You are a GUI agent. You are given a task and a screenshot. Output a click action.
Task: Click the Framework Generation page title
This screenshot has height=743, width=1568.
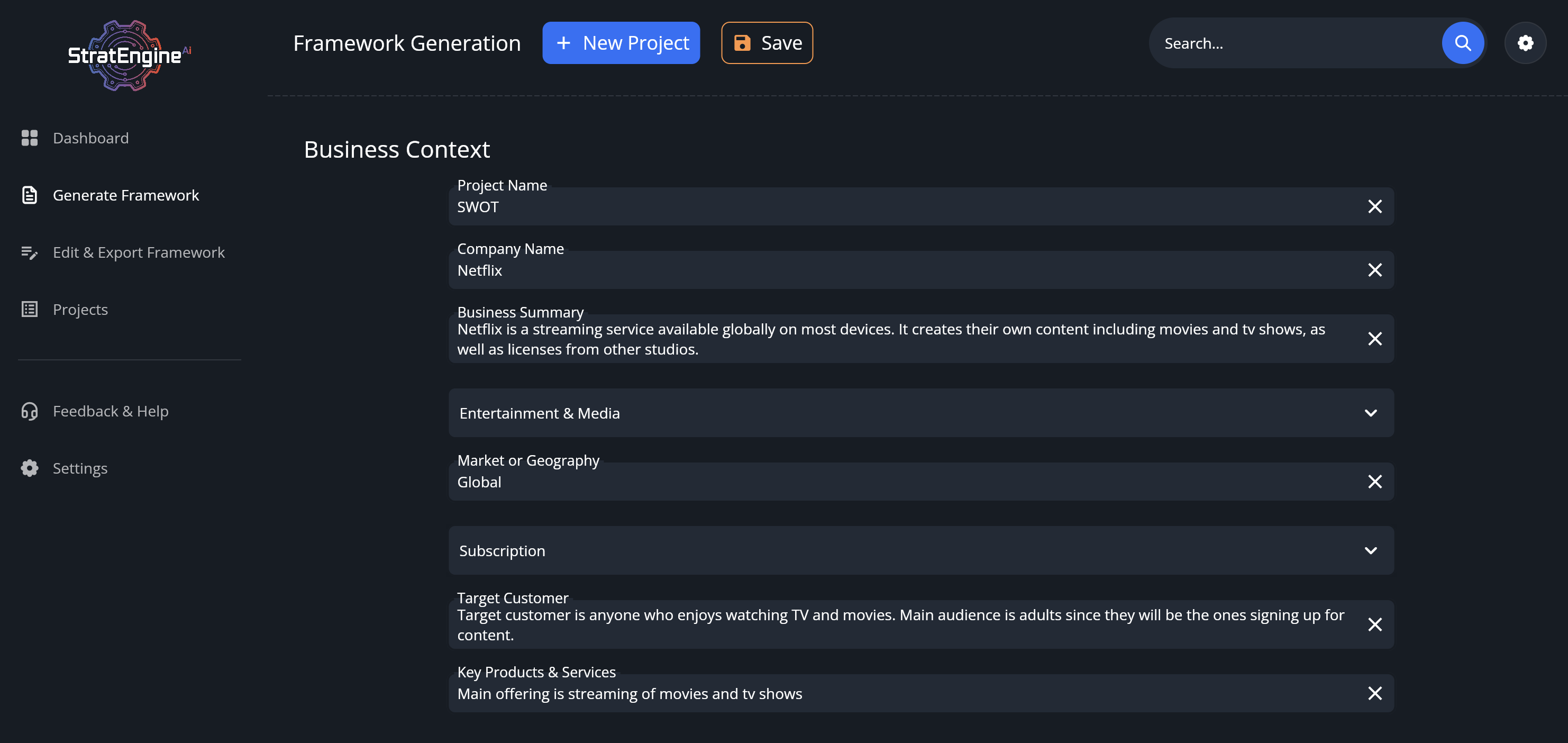coord(407,43)
